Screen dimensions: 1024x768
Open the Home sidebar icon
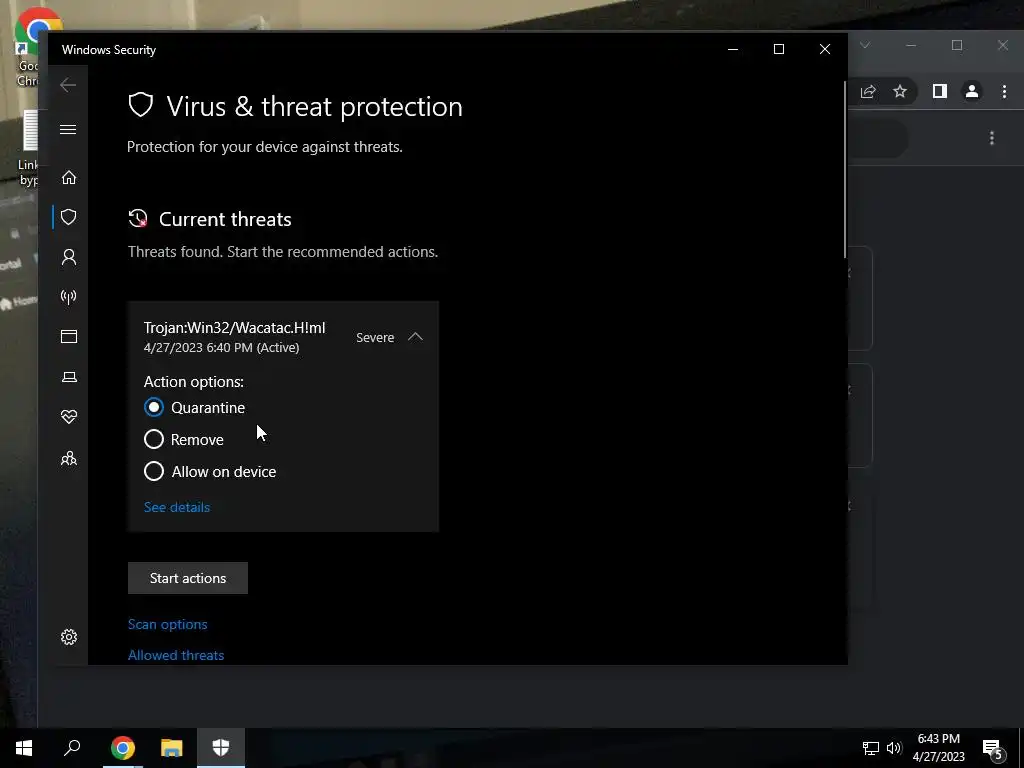point(69,178)
